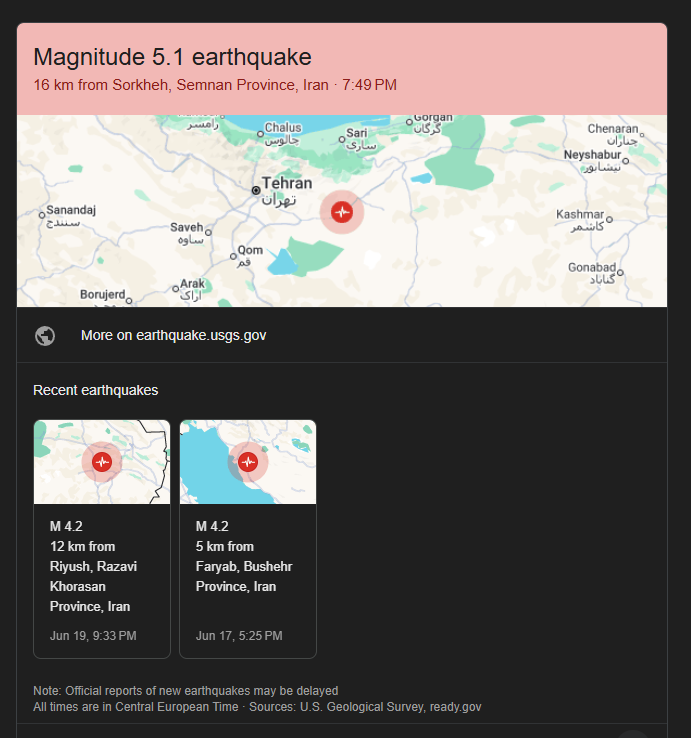Open the More on earthquake.usgs.gov link
The width and height of the screenshot is (691, 738).
(x=173, y=335)
